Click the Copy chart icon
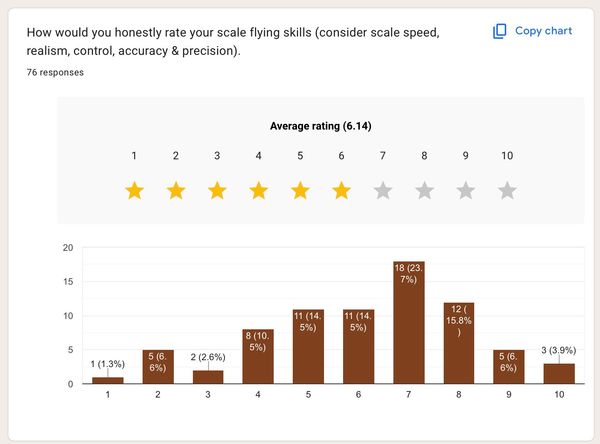This screenshot has width=600, height=444. click(x=499, y=31)
